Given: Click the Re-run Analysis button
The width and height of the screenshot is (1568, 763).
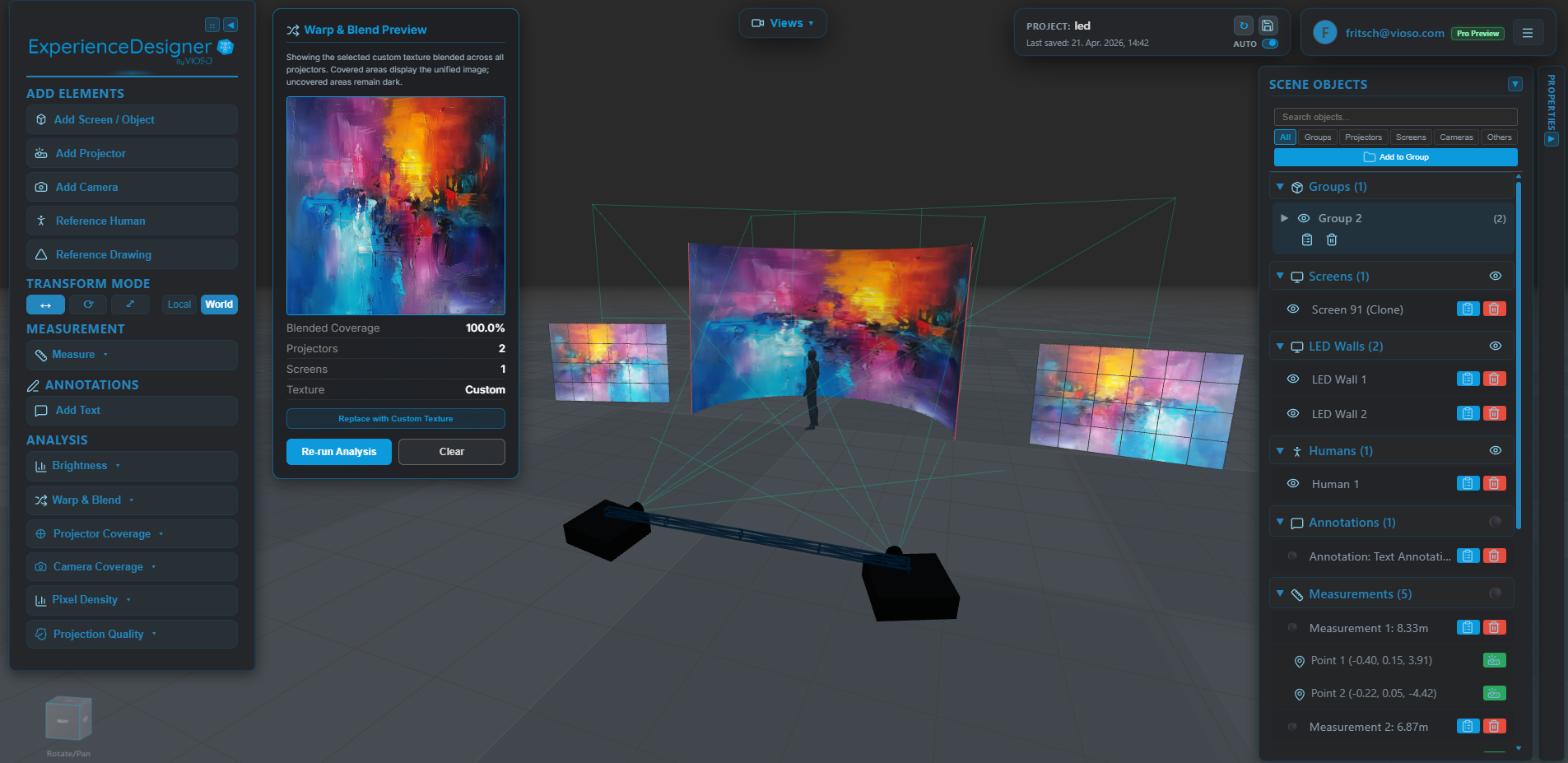Looking at the screenshot, I should point(338,451).
